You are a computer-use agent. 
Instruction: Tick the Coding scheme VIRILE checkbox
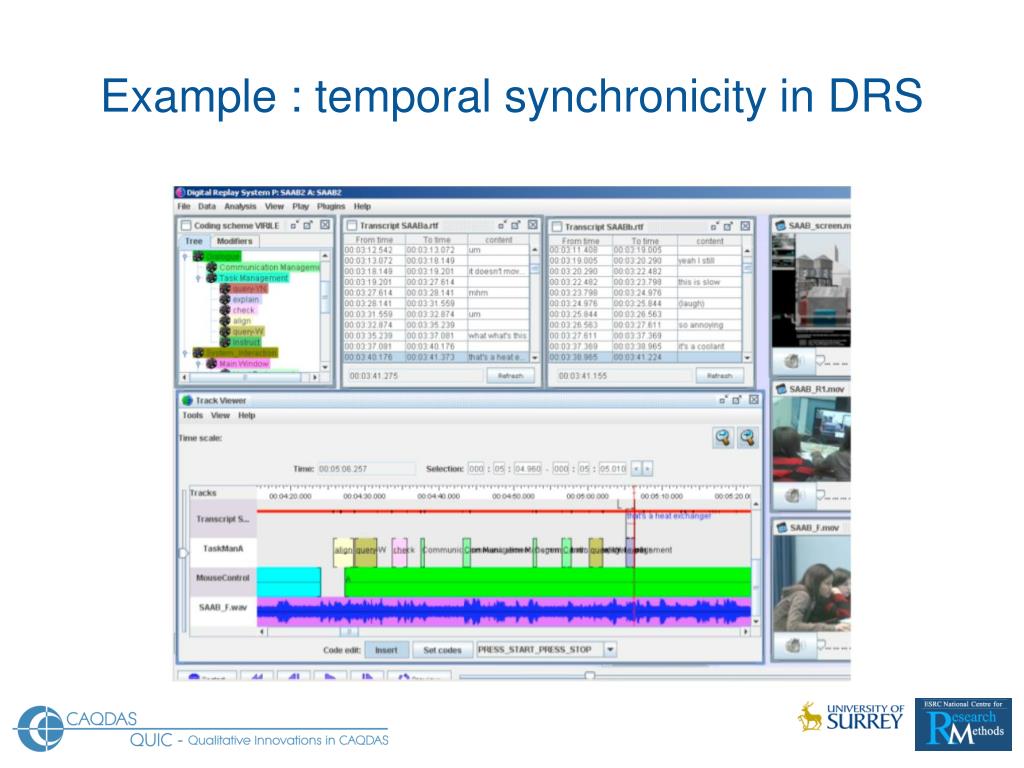186,225
